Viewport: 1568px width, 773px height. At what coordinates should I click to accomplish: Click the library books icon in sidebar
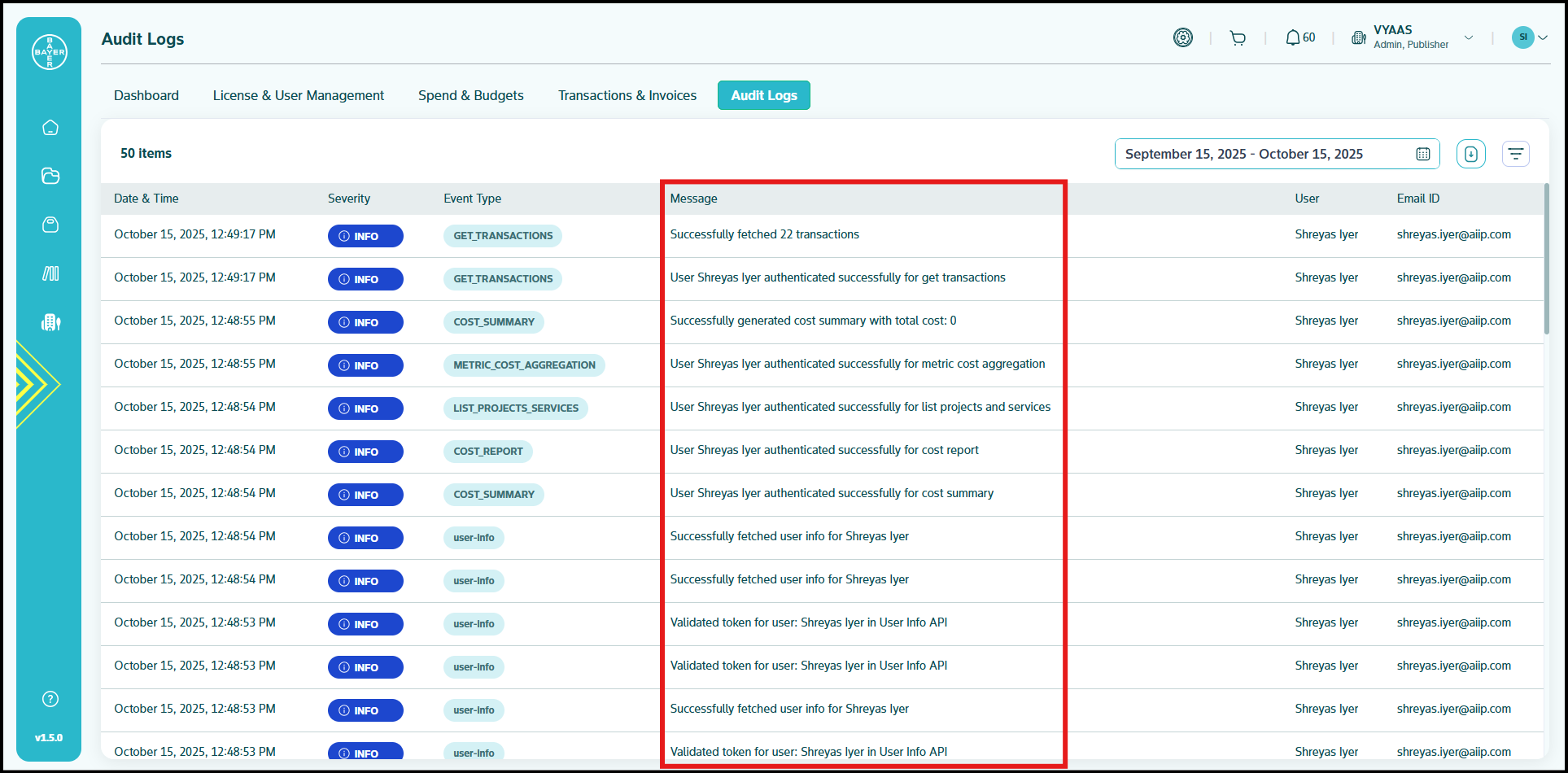50,273
